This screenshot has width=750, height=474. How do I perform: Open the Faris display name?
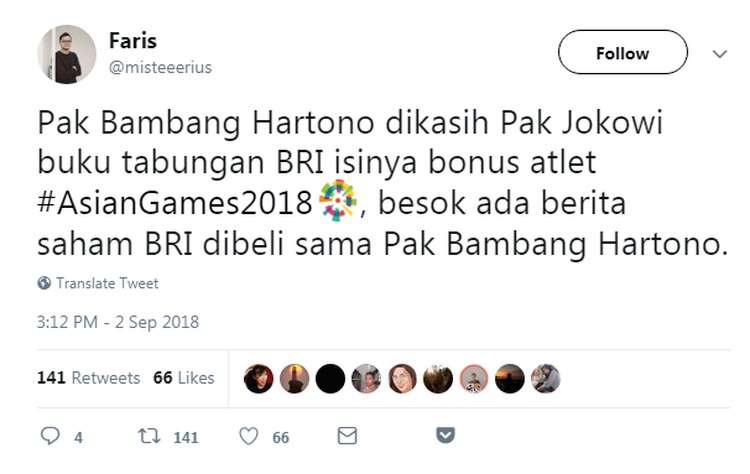132,41
